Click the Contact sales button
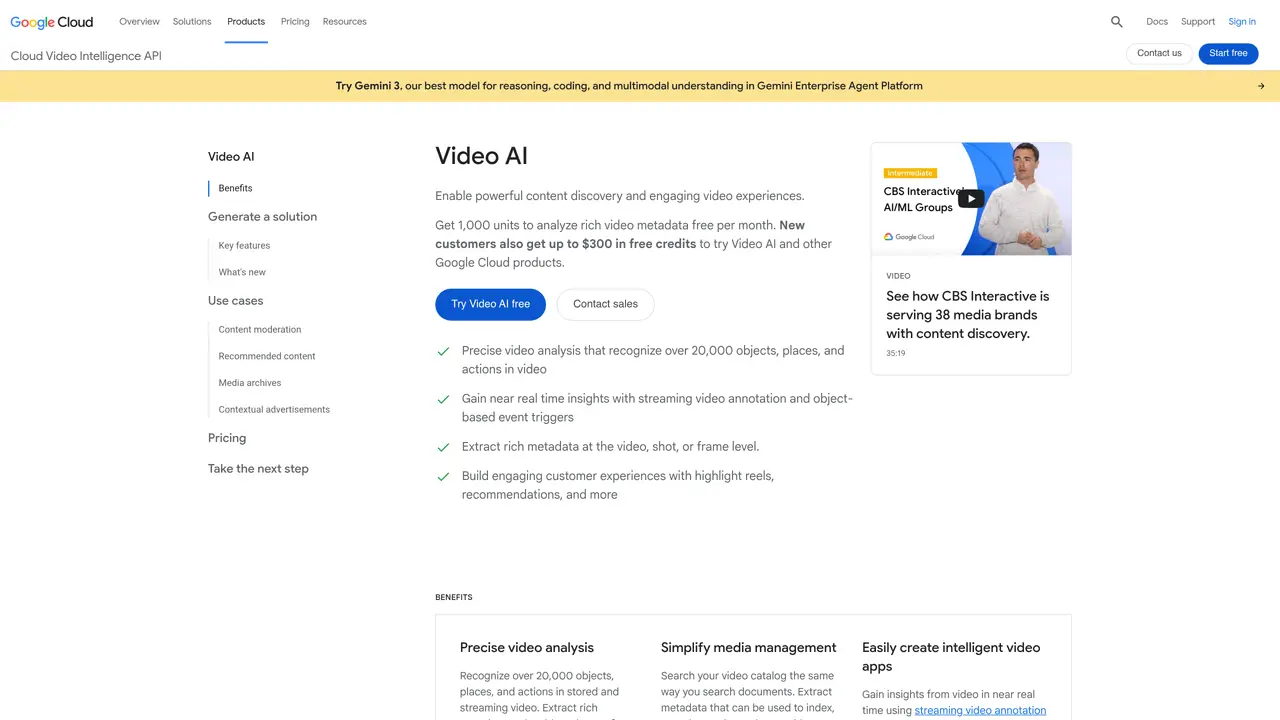1280x720 pixels. [605, 304]
